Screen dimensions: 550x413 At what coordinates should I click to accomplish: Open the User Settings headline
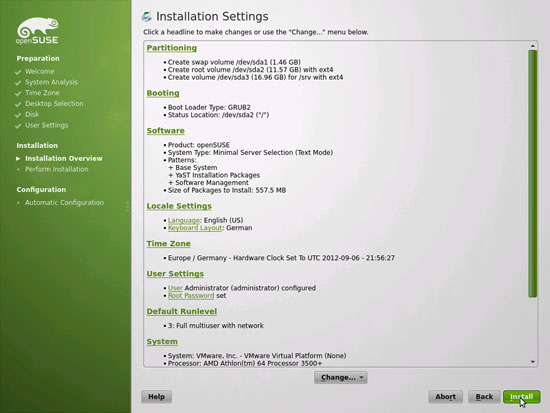click(x=175, y=274)
